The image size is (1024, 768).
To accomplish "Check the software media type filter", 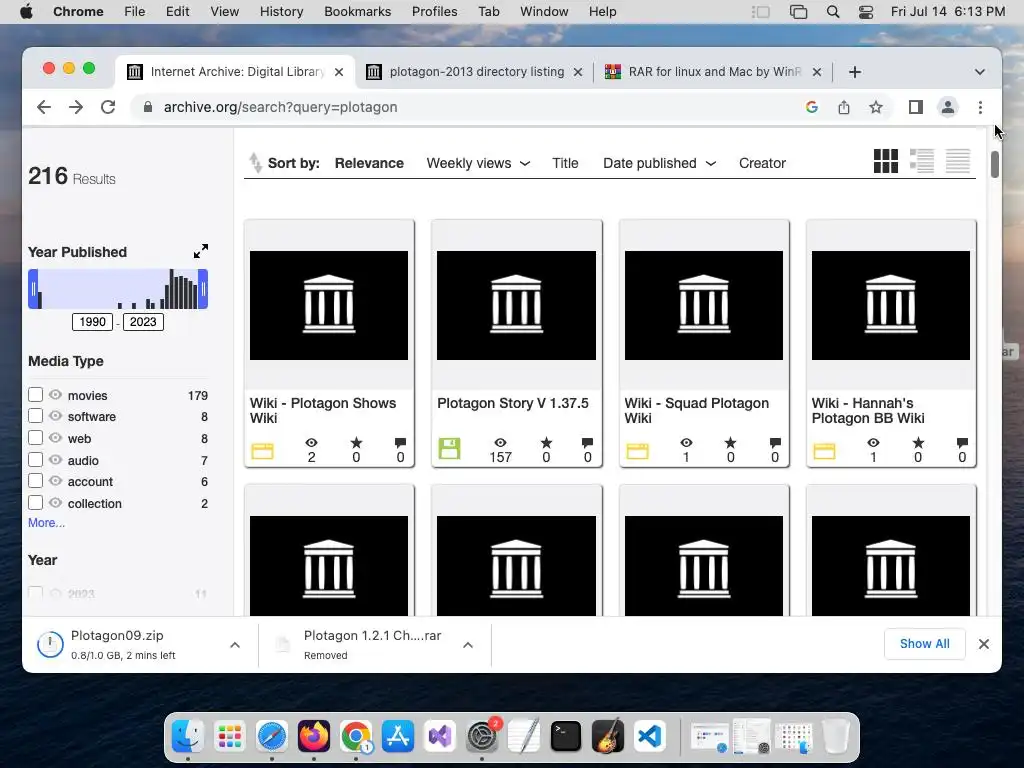I will point(35,416).
